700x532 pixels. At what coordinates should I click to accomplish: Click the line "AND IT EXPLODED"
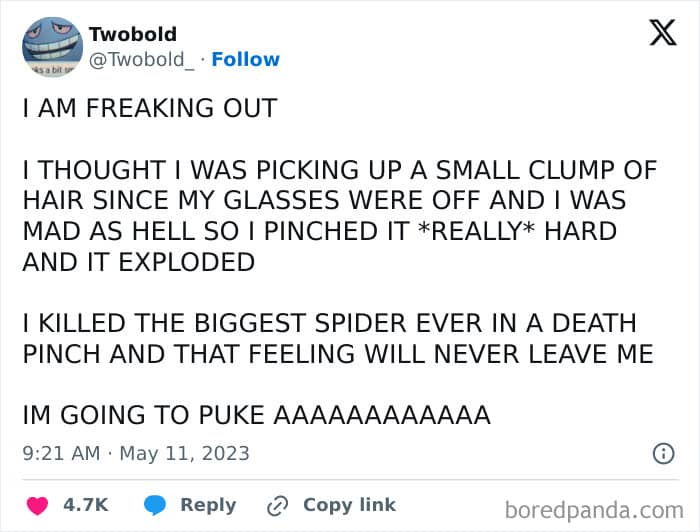pos(138,262)
